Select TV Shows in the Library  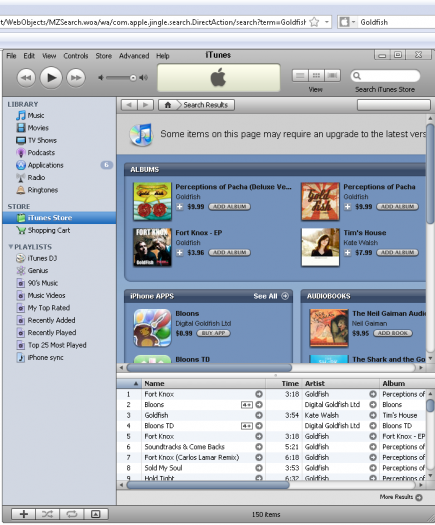point(42,140)
